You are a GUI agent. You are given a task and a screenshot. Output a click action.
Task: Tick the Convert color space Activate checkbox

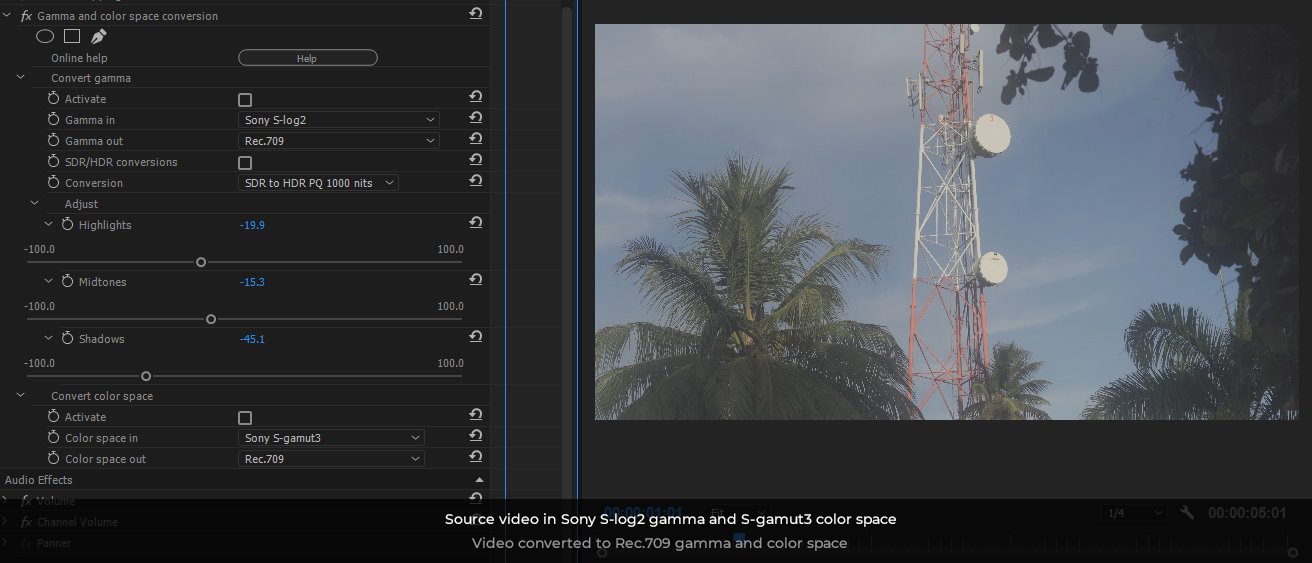click(245, 418)
